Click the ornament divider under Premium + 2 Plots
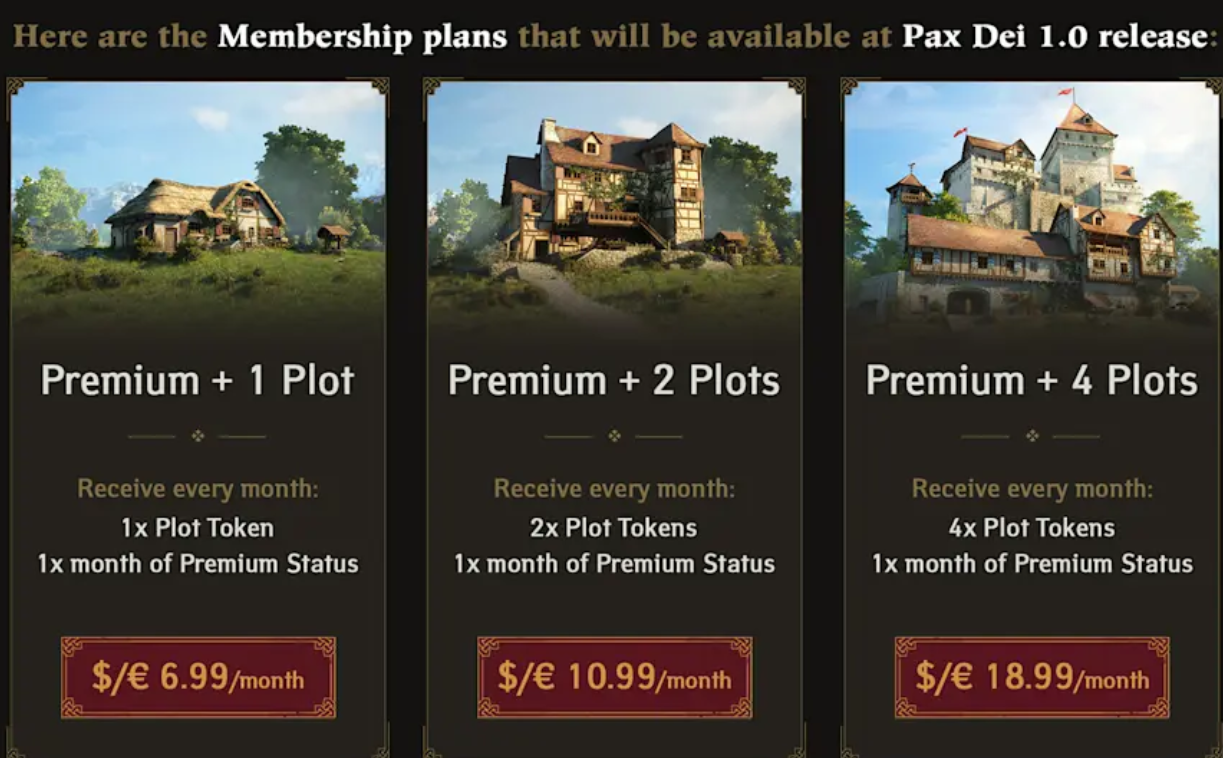 614,436
